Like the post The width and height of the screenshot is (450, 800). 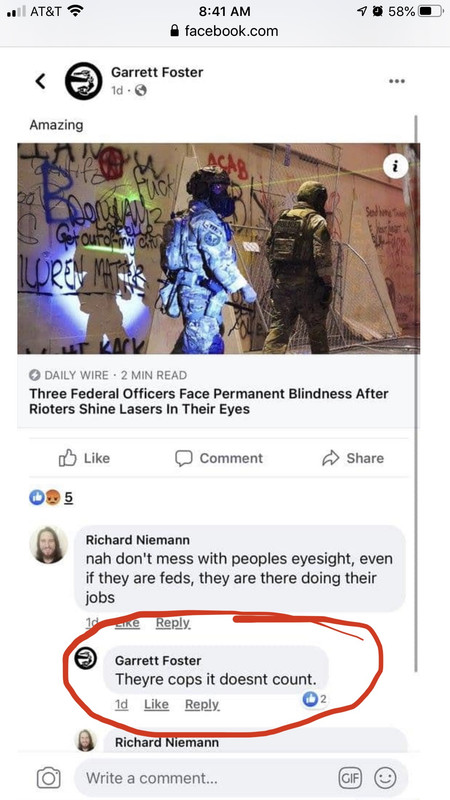85,458
